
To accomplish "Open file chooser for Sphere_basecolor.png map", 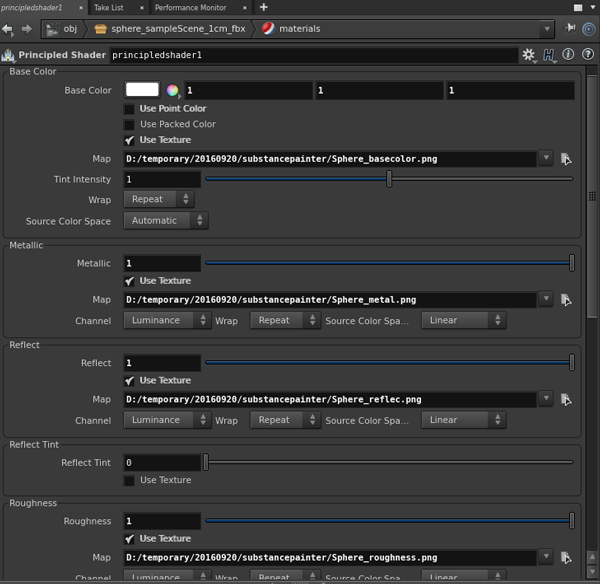I will pyautogui.click(x=566, y=158).
